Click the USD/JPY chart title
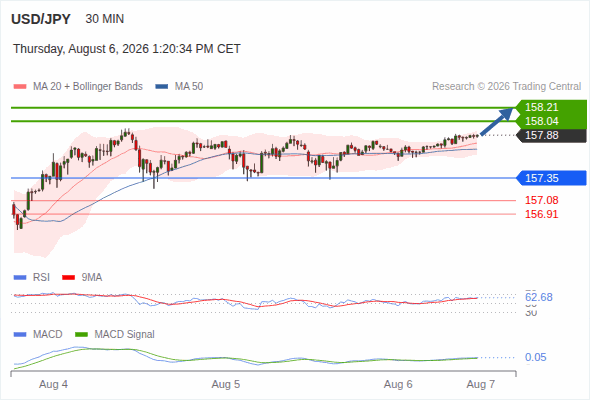Image resolution: width=590 pixels, height=400 pixels. tap(41, 19)
